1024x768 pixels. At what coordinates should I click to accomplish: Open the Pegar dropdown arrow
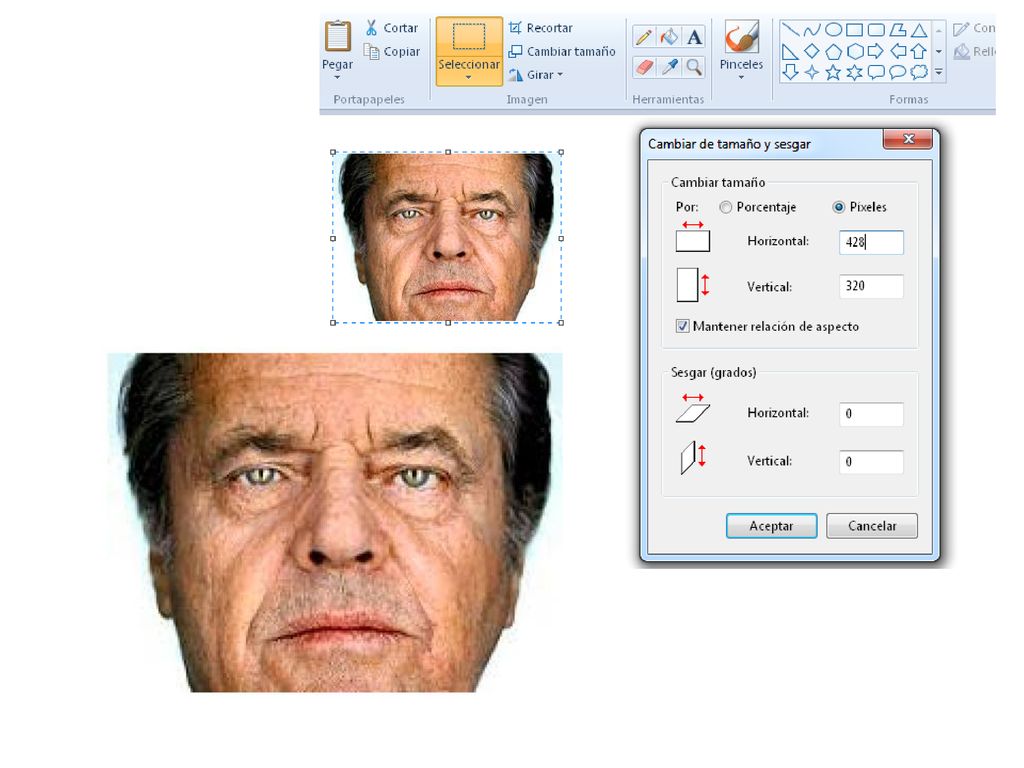click(x=337, y=77)
